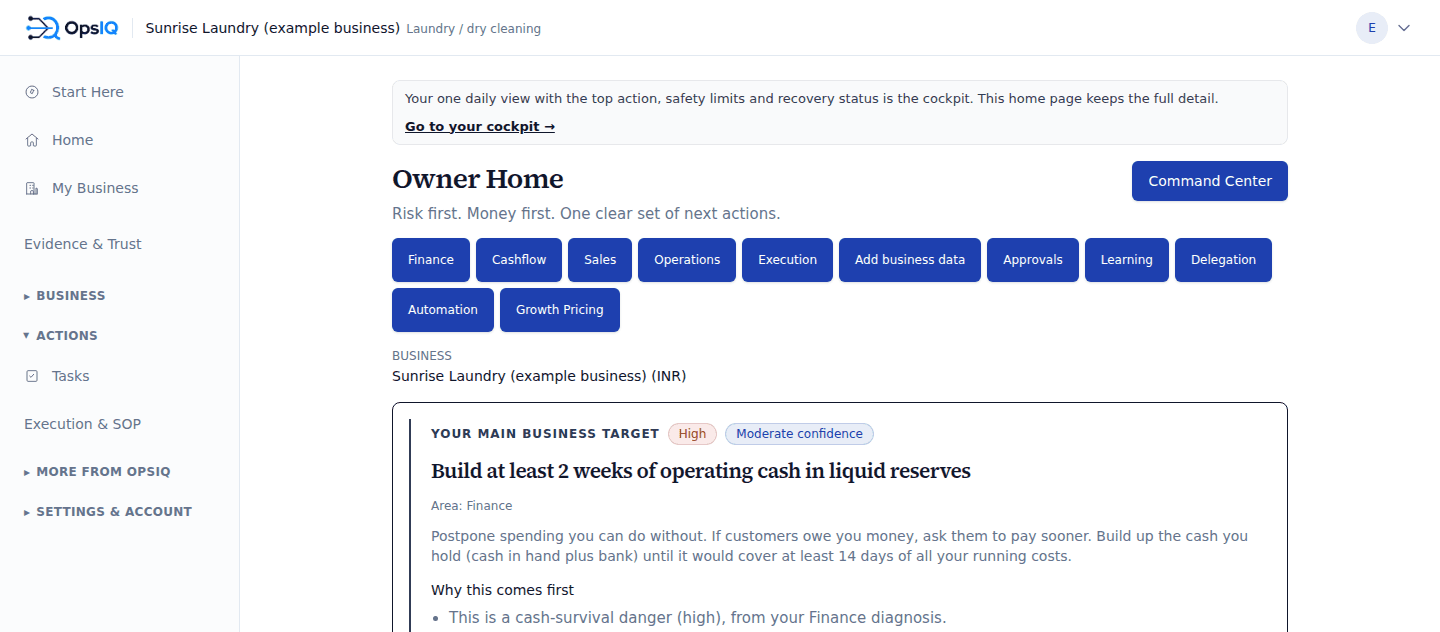Screen dimensions: 1440x632
Task: Click the Why this comes first text
Action: (502, 590)
